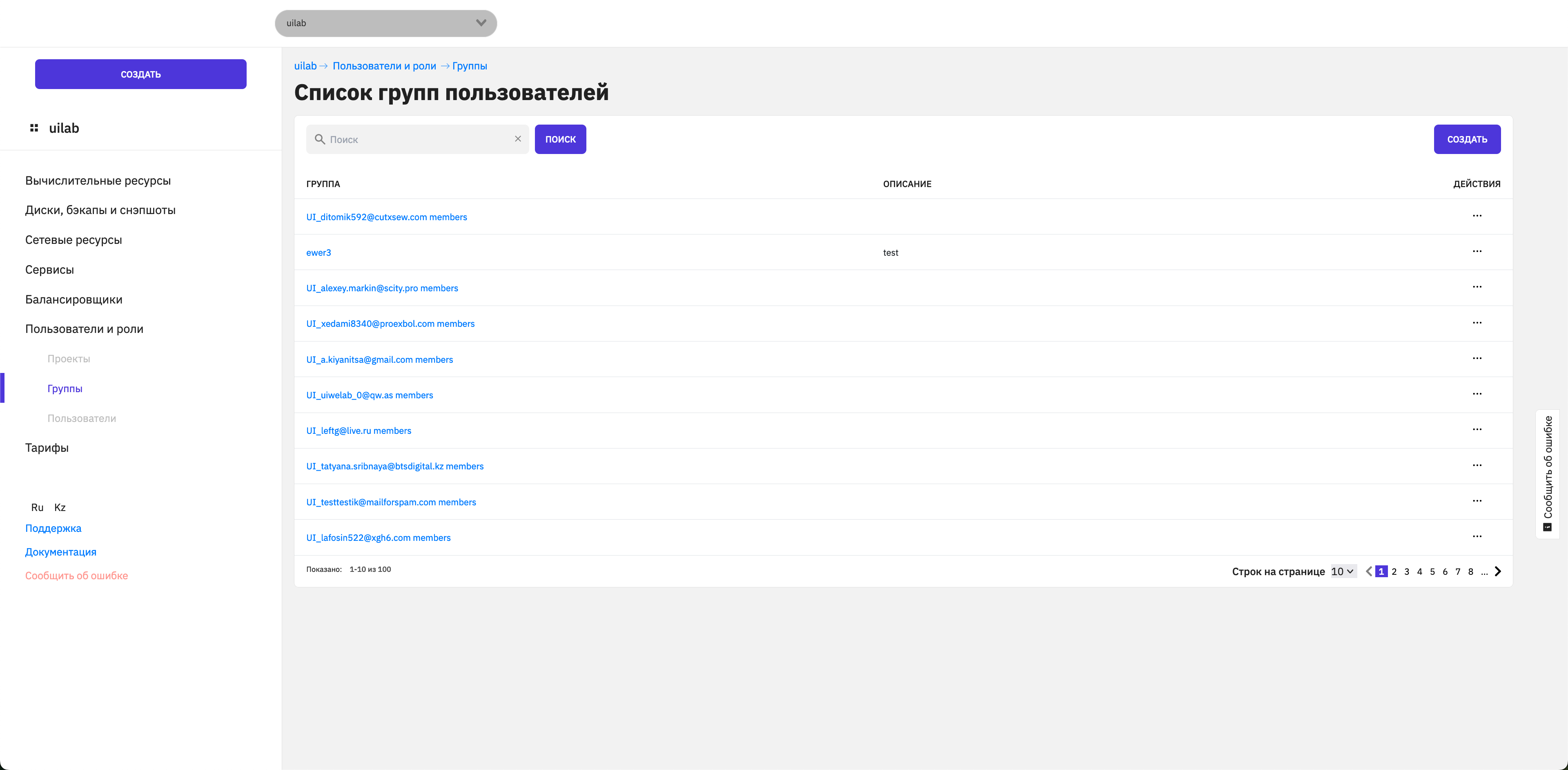Click the ПОИСК button
Screen dimensions: 1568x770
pyautogui.click(x=560, y=139)
